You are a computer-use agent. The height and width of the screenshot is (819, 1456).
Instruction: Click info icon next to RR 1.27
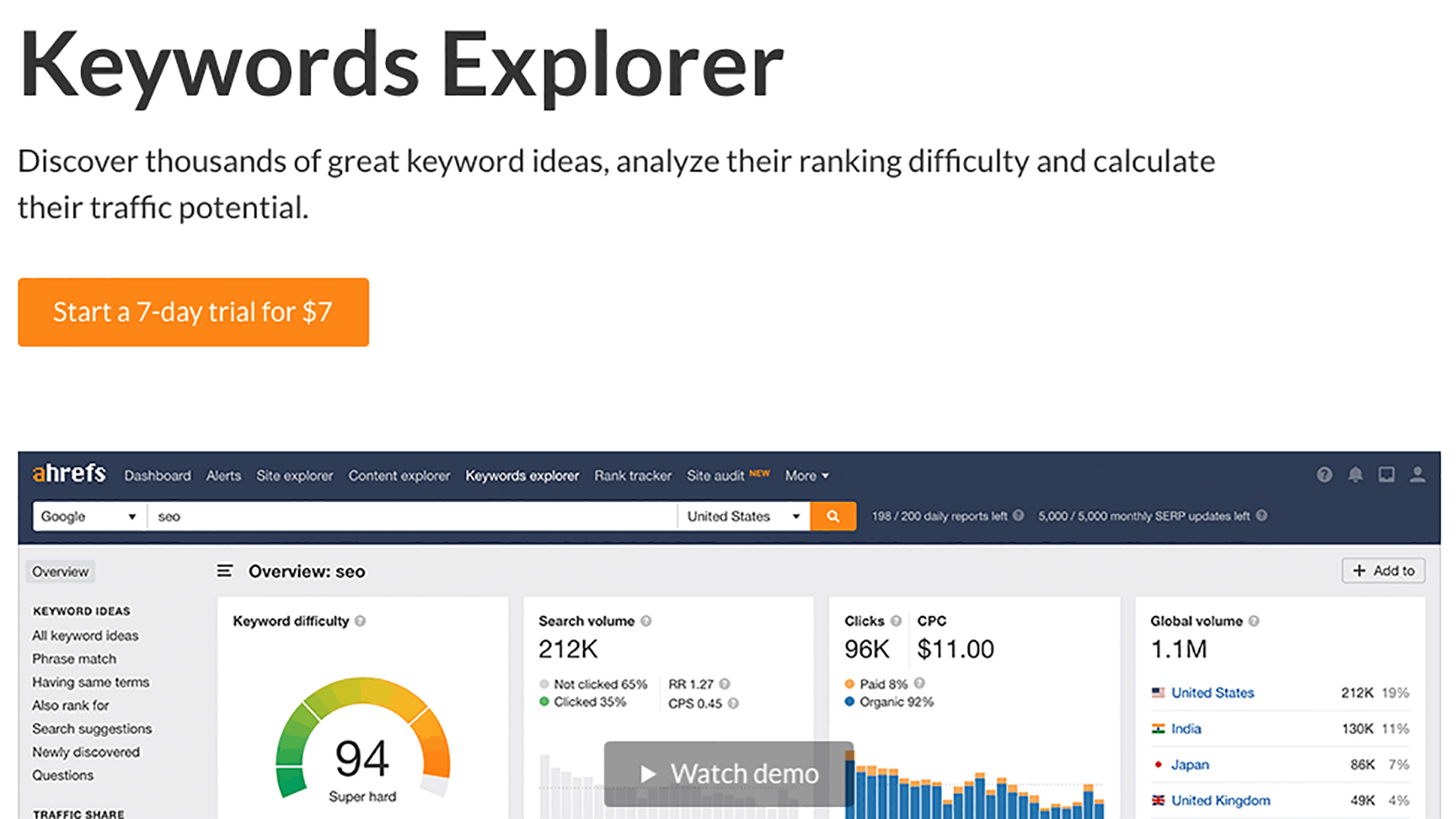point(725,684)
